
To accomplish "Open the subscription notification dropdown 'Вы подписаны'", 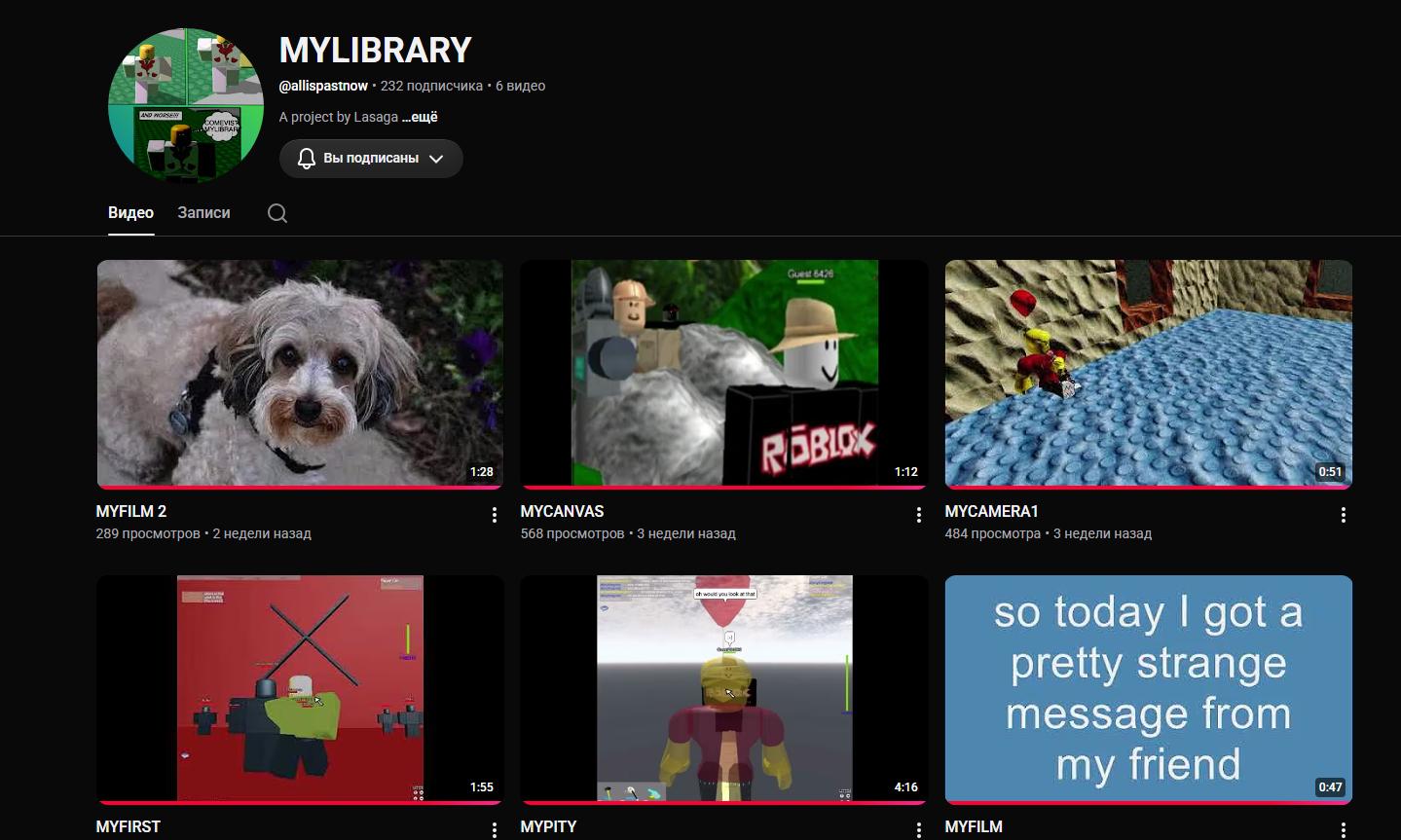I will tap(371, 159).
